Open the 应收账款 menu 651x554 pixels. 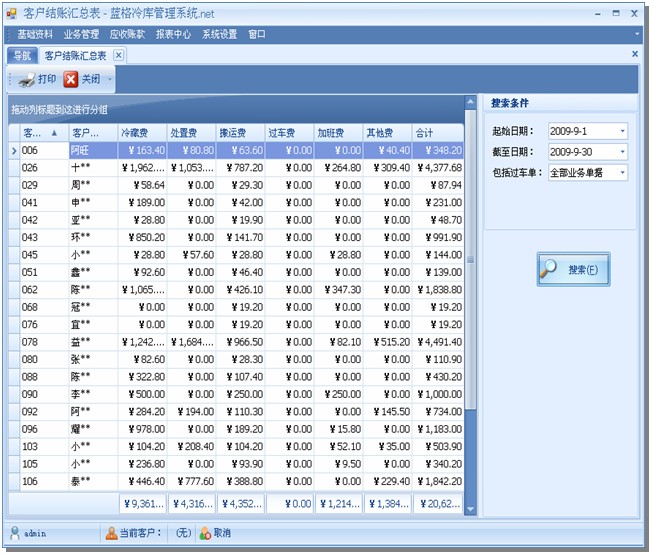[x=127, y=34]
